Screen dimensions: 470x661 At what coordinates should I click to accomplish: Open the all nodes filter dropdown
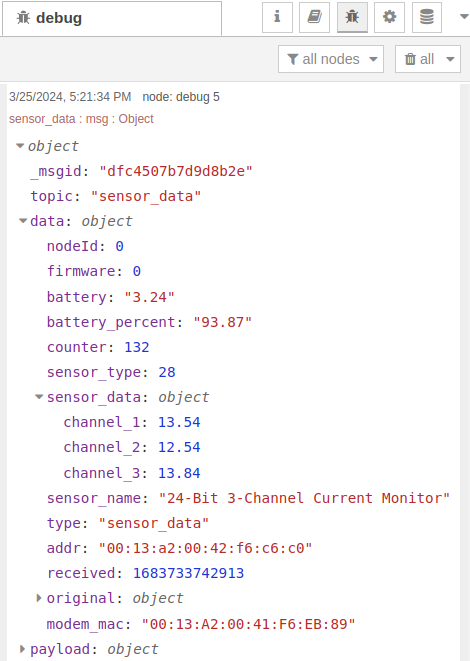tap(331, 59)
